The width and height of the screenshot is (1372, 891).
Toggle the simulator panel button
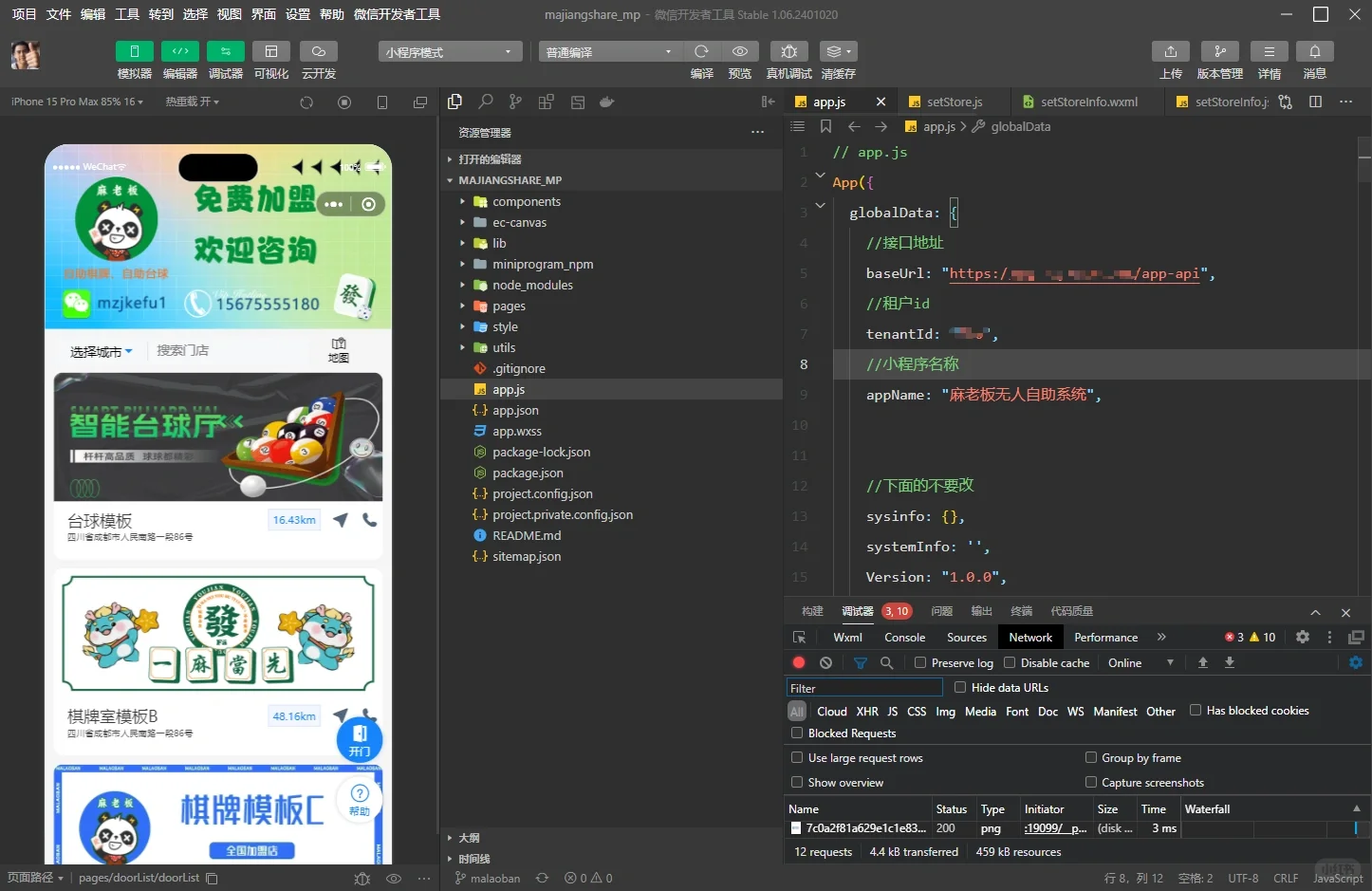(135, 51)
